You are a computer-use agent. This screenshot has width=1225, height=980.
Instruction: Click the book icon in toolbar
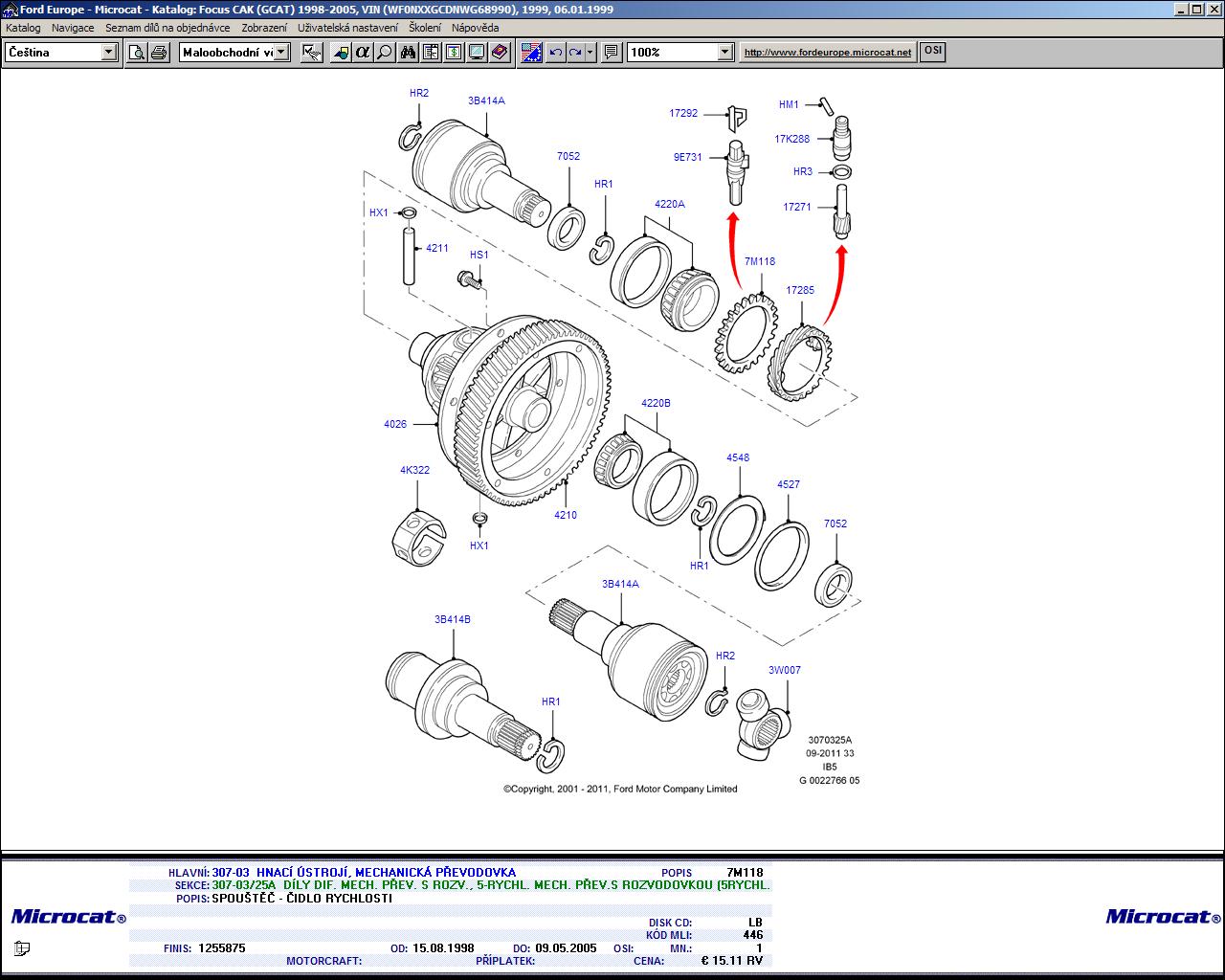pyautogui.click(x=500, y=53)
